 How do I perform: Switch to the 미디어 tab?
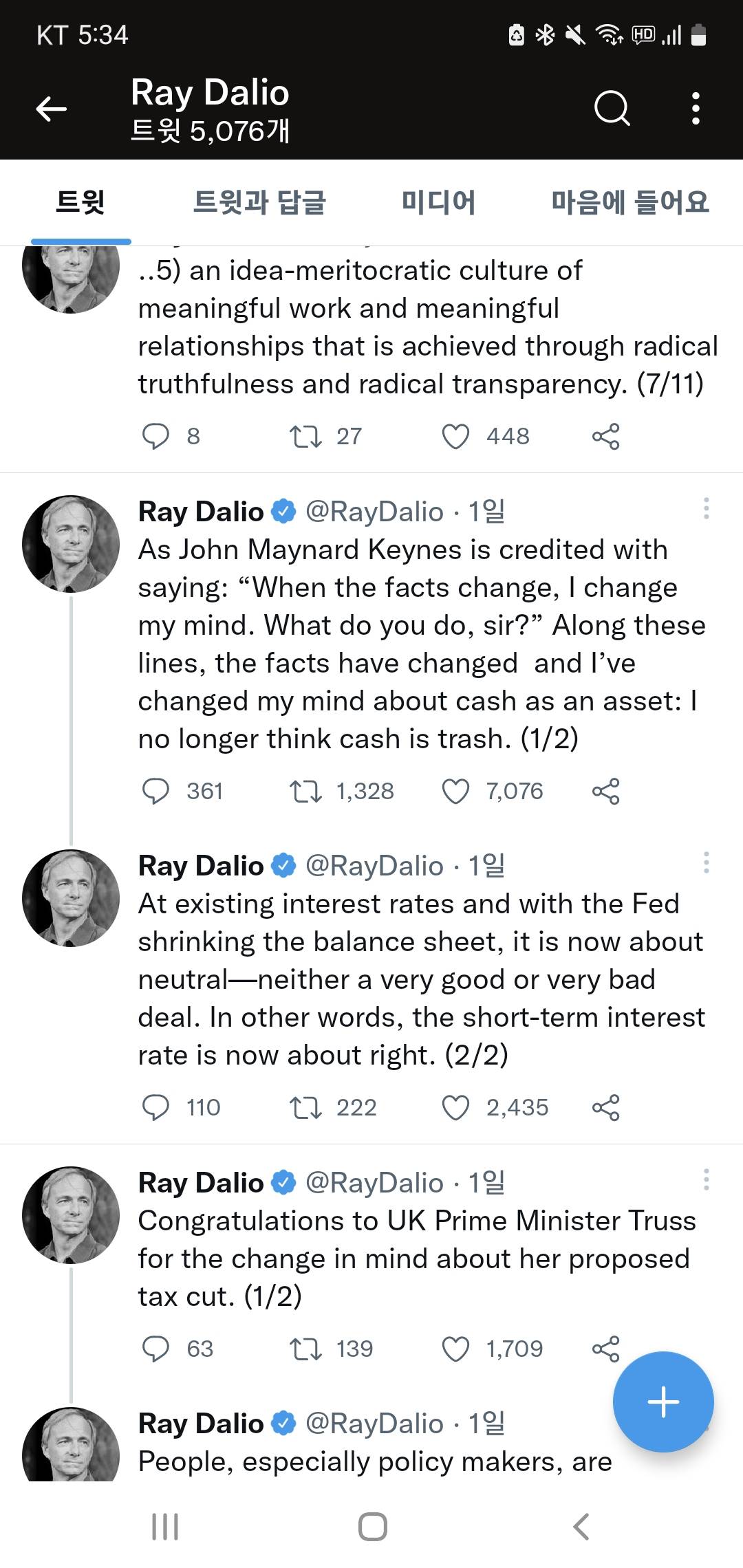[x=438, y=202]
